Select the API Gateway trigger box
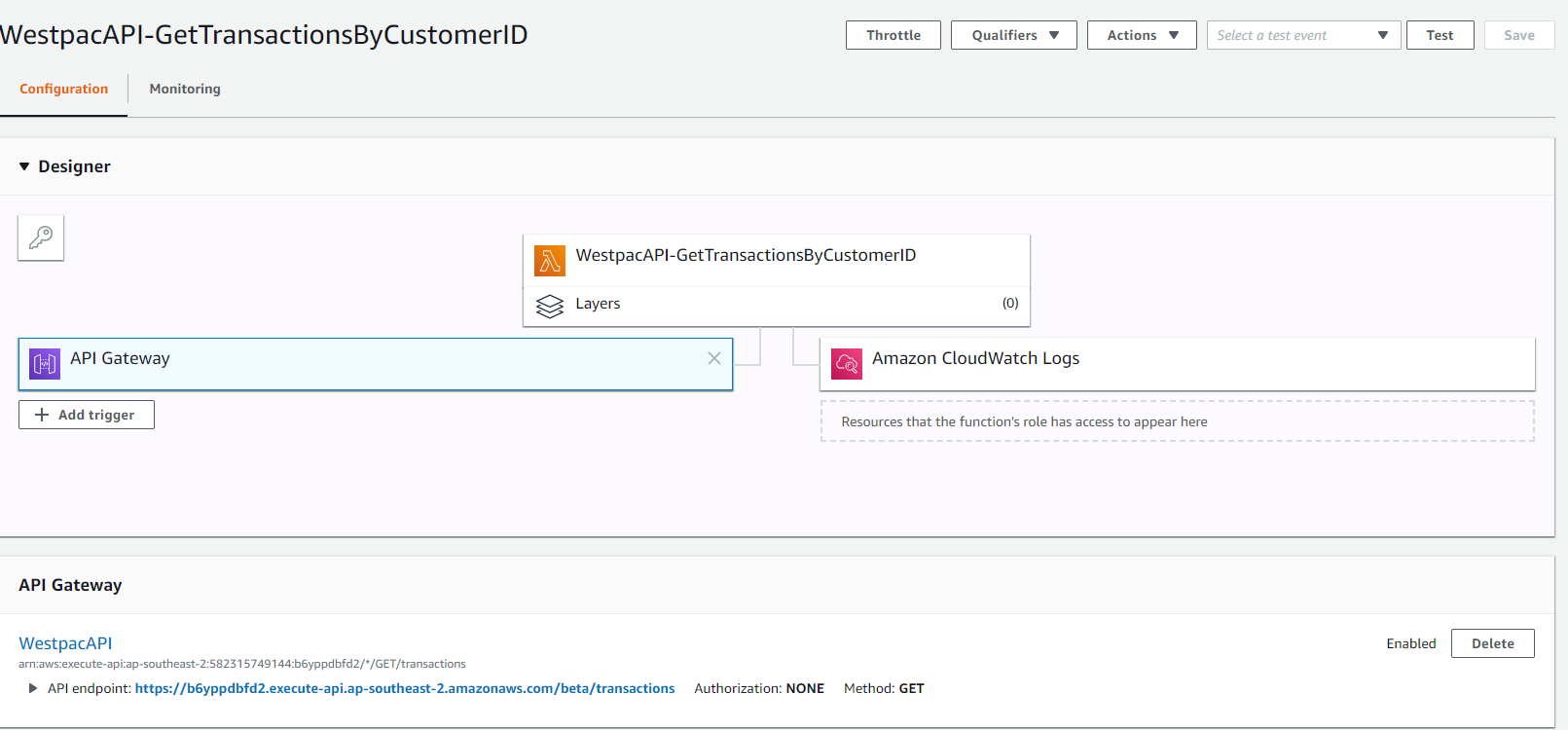The image size is (1568, 730). pyautogui.click(x=376, y=364)
